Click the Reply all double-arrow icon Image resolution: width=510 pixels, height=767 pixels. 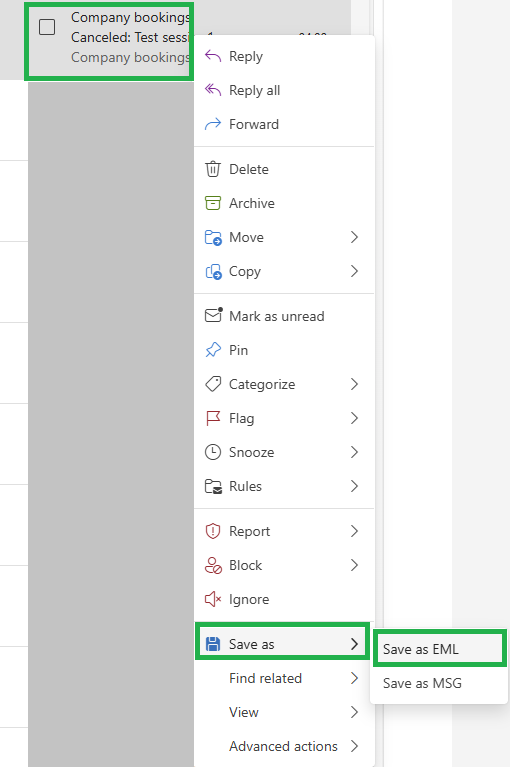(213, 90)
